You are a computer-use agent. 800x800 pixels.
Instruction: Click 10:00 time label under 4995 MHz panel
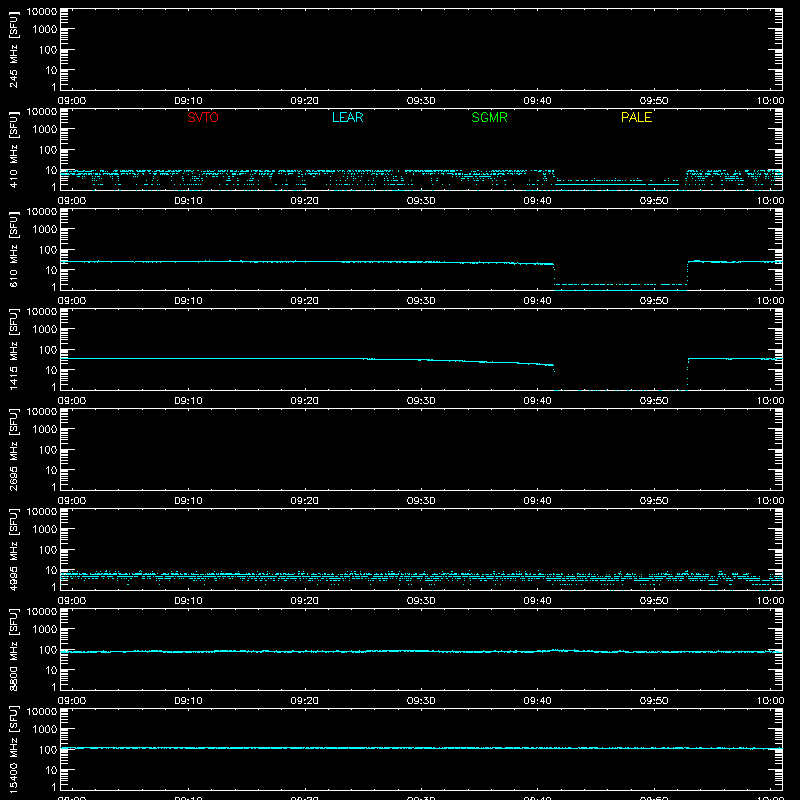[770, 601]
